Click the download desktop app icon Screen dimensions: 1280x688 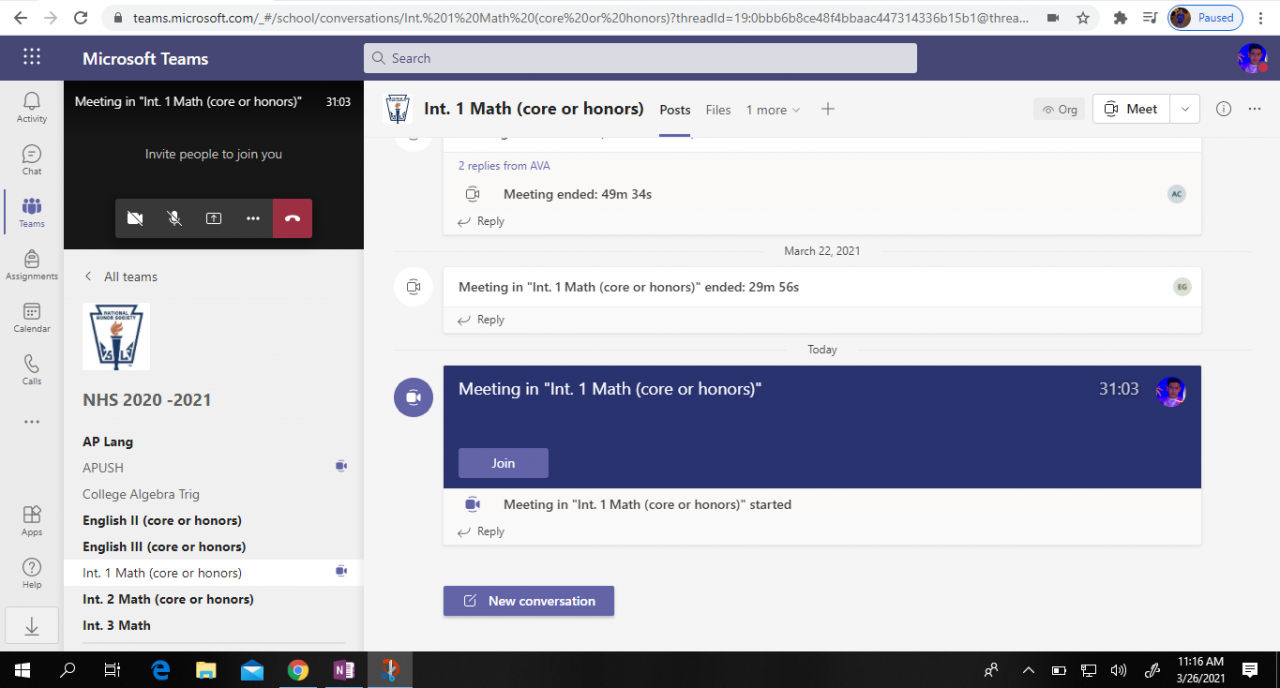tap(32, 627)
